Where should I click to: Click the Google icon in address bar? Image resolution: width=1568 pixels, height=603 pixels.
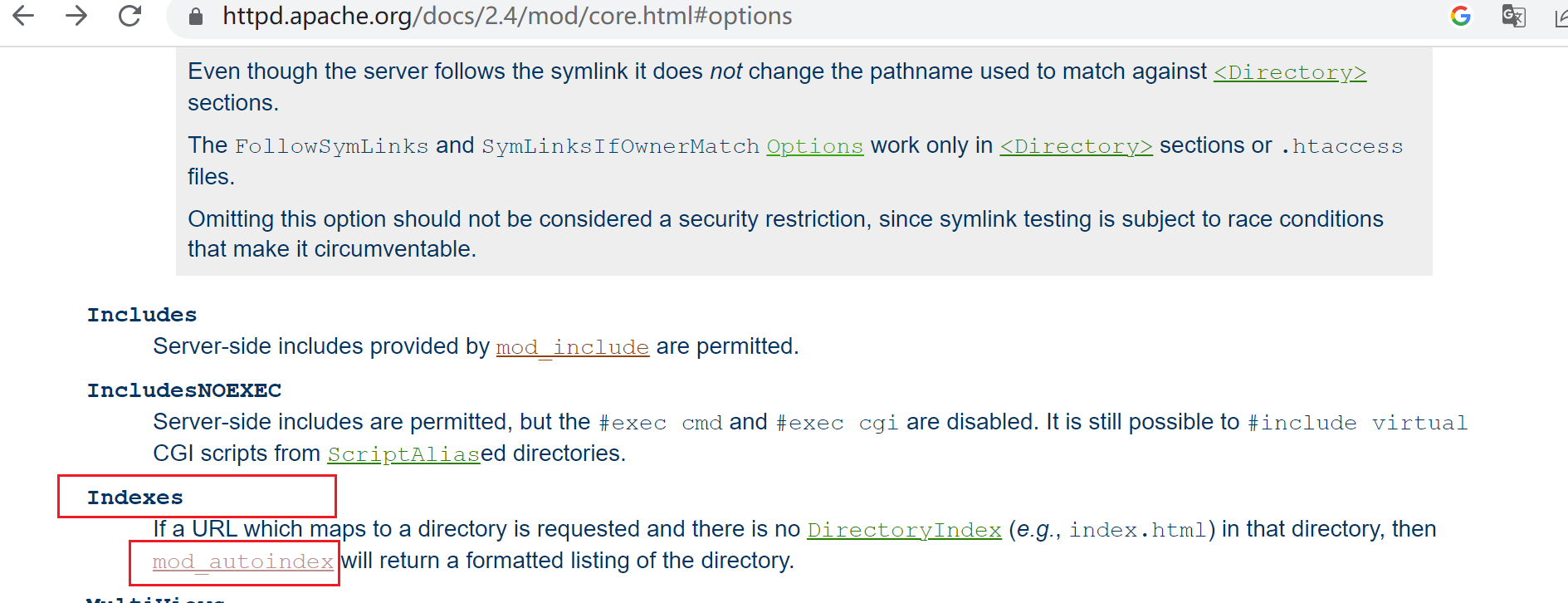pos(1461,16)
